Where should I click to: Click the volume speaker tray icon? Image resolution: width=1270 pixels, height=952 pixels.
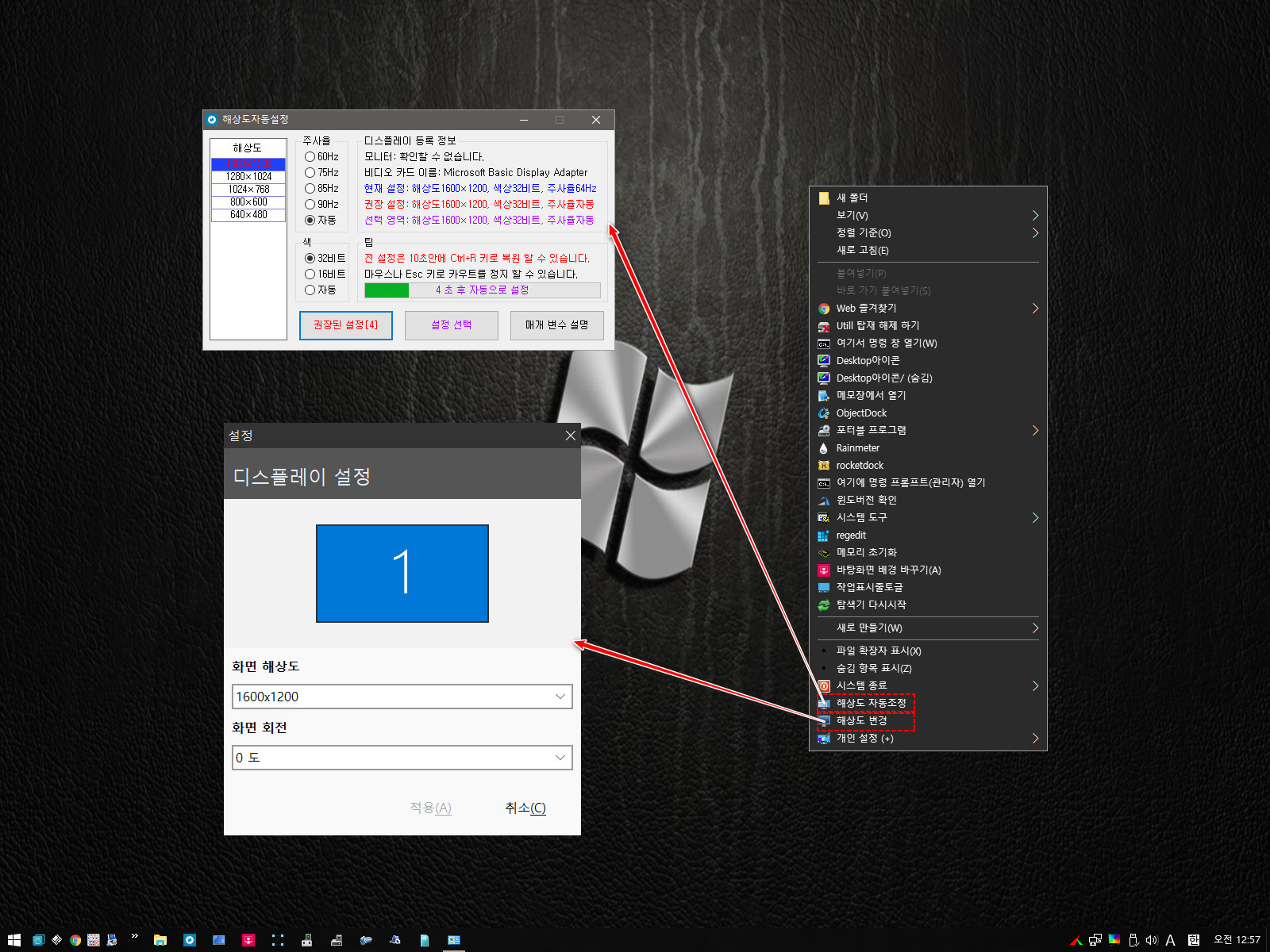click(1152, 940)
